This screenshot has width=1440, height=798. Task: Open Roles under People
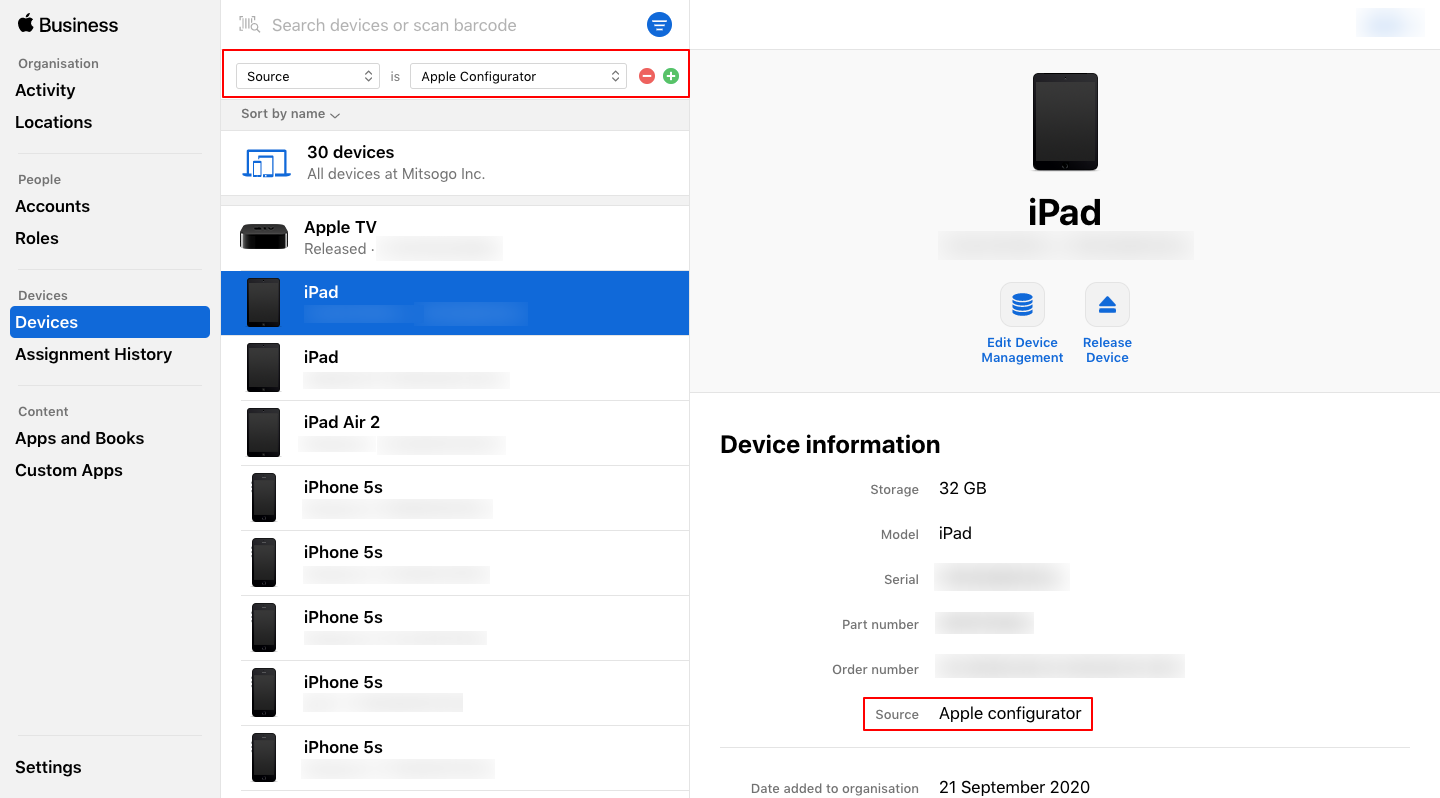(x=37, y=238)
